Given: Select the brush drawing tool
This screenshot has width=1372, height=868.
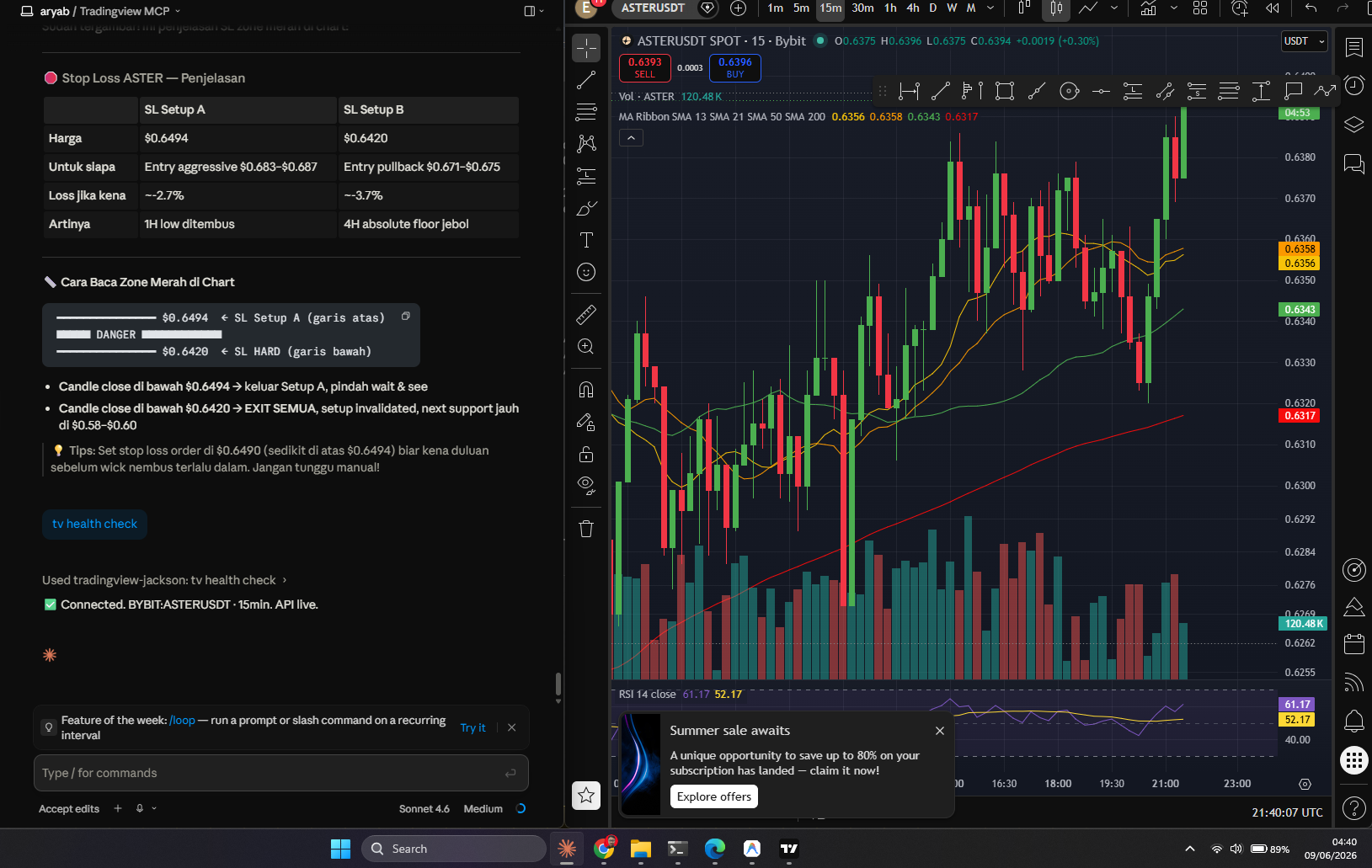Looking at the screenshot, I should pyautogui.click(x=586, y=208).
